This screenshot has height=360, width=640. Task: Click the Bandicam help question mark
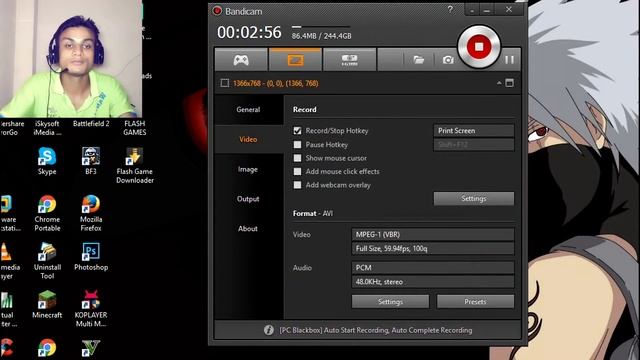[450, 9]
